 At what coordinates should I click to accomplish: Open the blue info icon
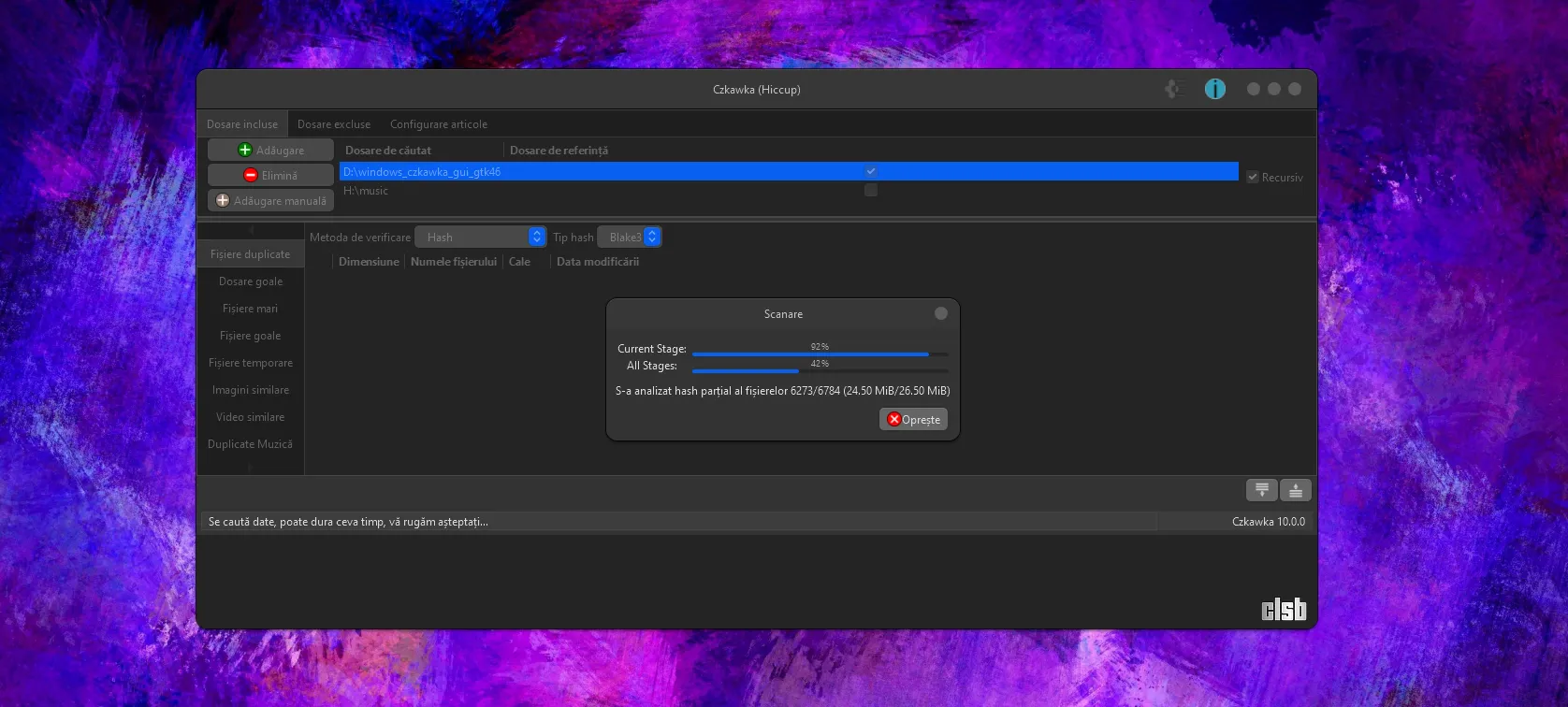(x=1214, y=89)
